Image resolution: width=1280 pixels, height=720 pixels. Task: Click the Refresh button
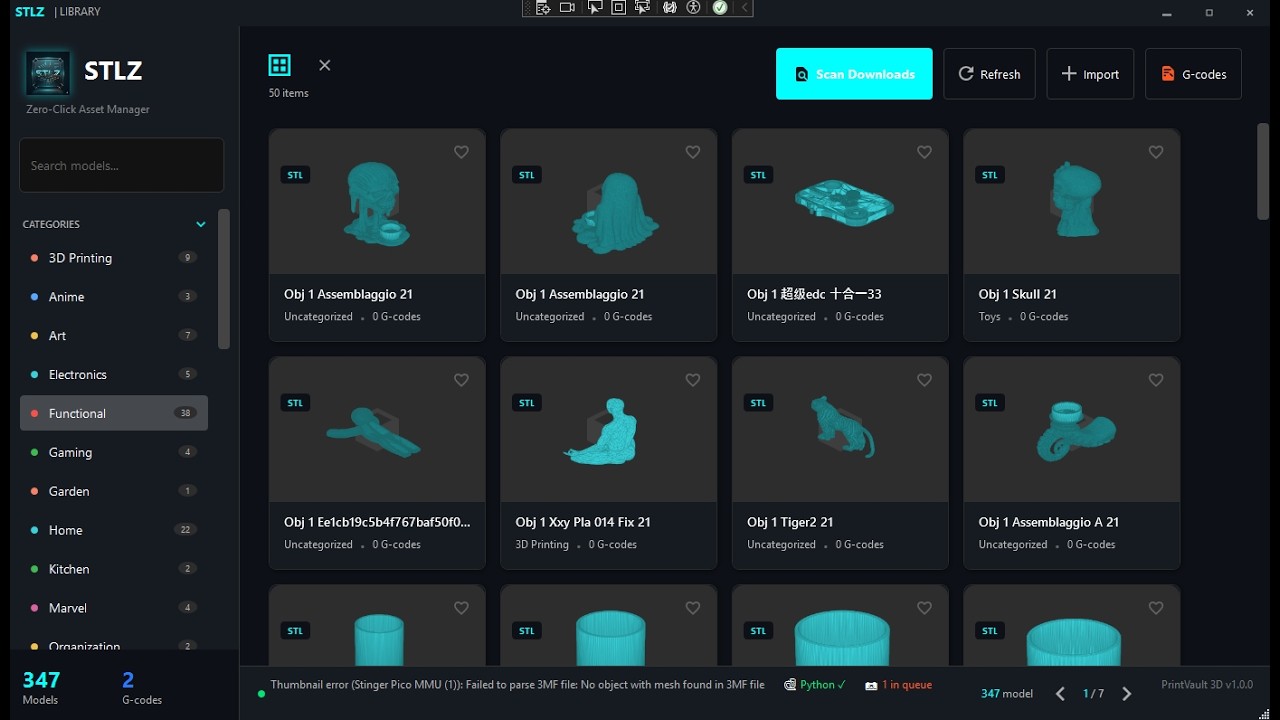click(x=990, y=74)
